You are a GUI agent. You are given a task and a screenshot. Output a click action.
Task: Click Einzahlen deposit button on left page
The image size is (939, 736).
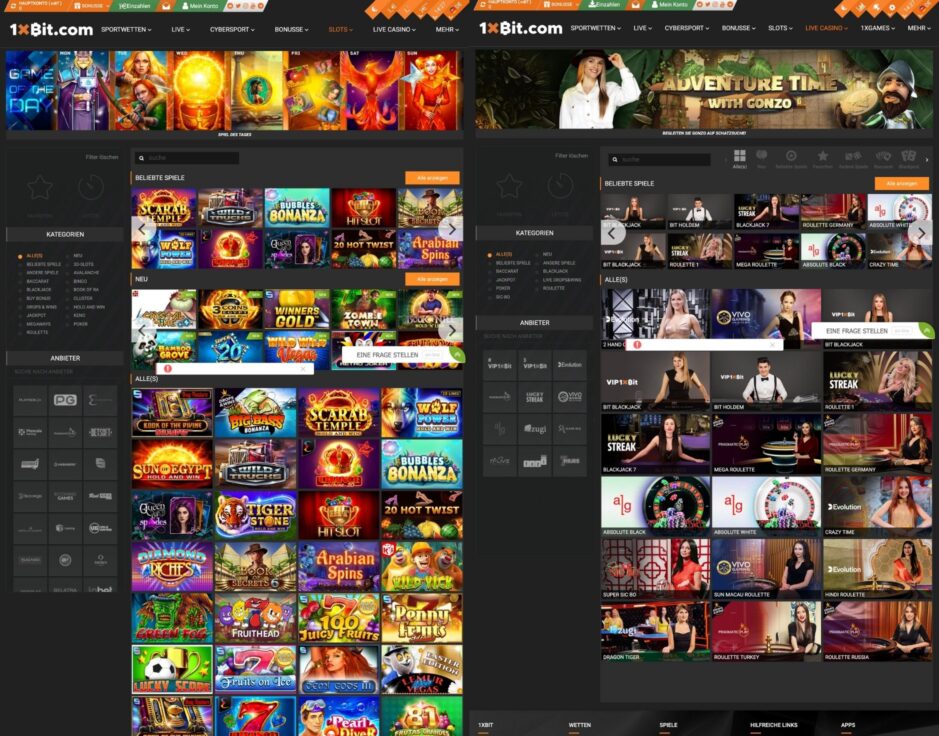[135, 5]
